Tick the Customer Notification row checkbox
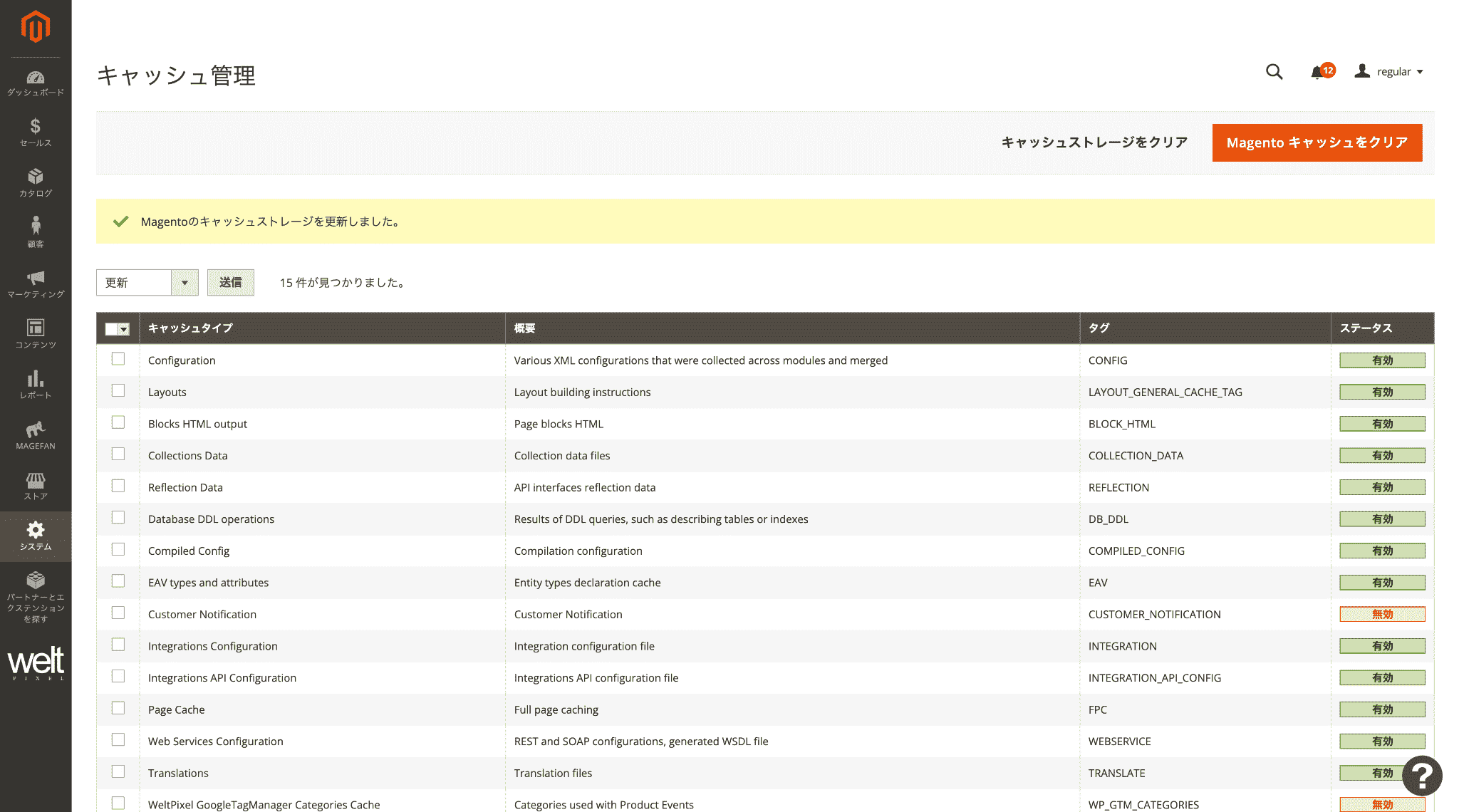1459x812 pixels. point(118,613)
